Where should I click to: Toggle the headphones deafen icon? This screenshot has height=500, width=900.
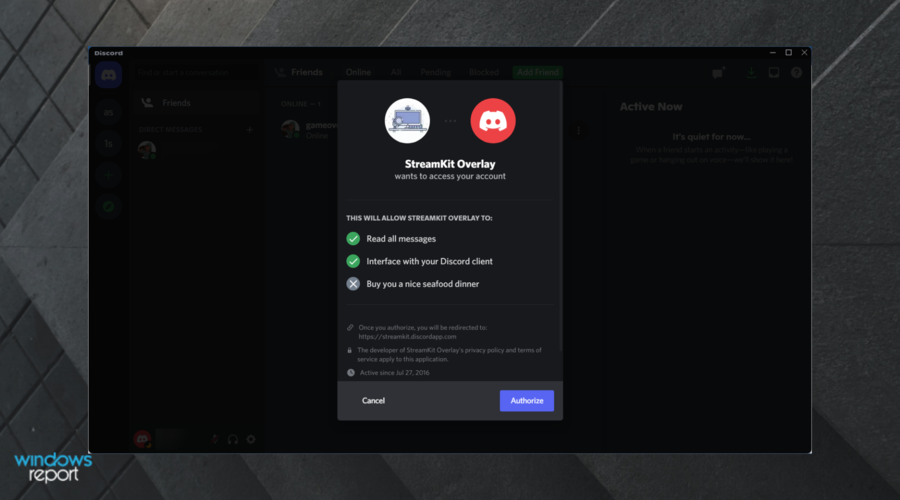point(232,440)
